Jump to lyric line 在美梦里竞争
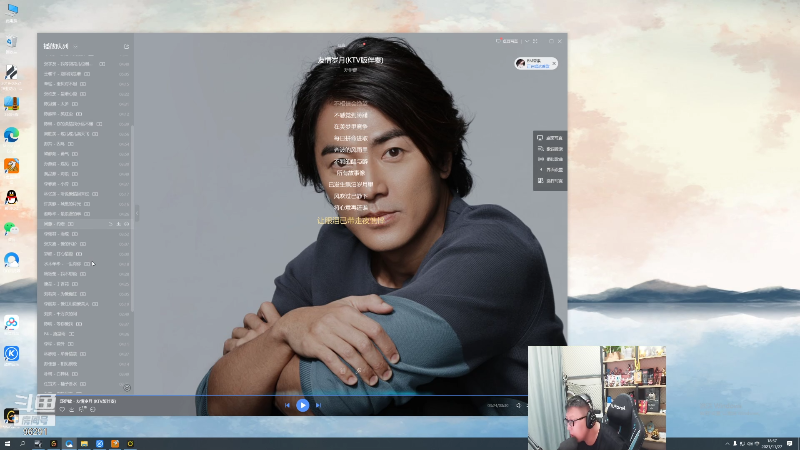The height and width of the screenshot is (450, 800). click(x=351, y=127)
